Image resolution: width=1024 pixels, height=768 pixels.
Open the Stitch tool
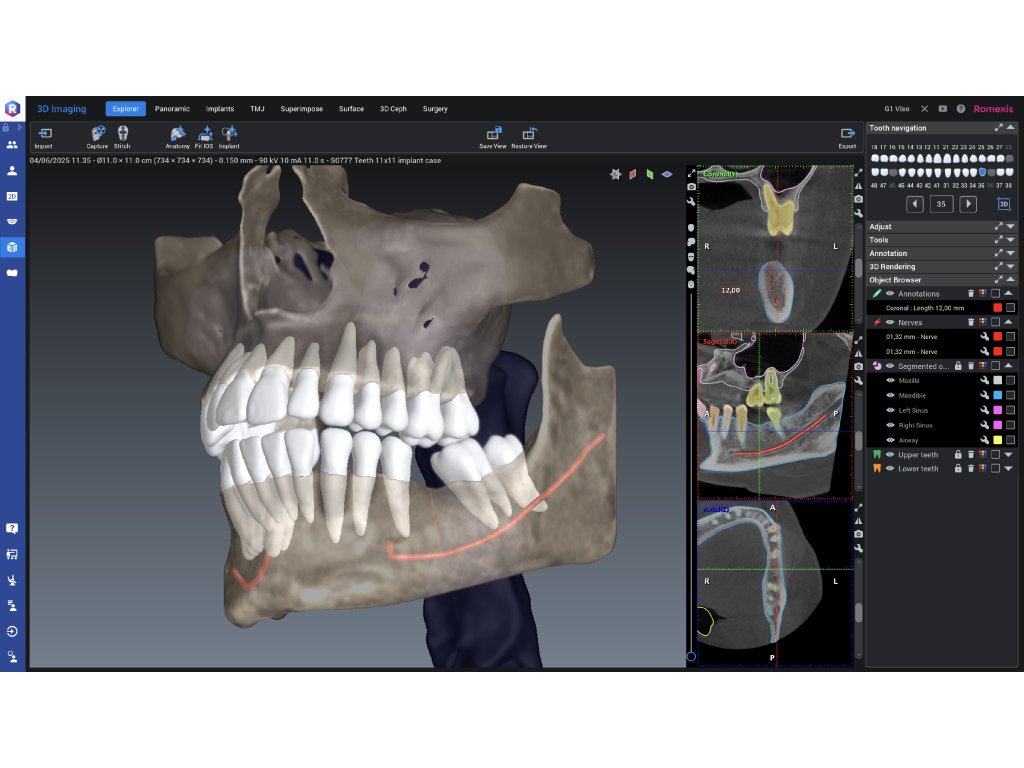pos(122,134)
